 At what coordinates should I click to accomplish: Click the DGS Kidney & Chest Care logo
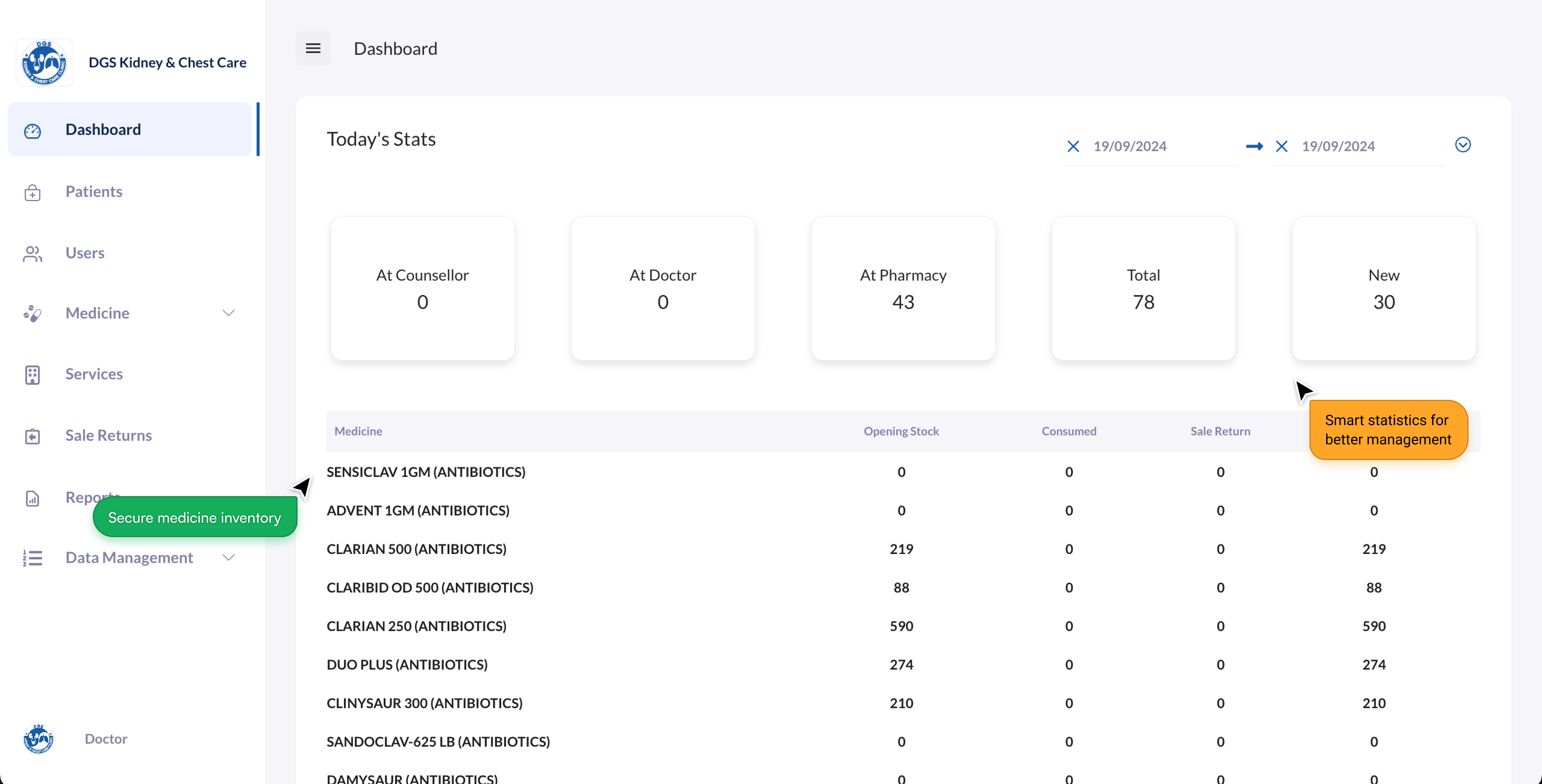(44, 63)
